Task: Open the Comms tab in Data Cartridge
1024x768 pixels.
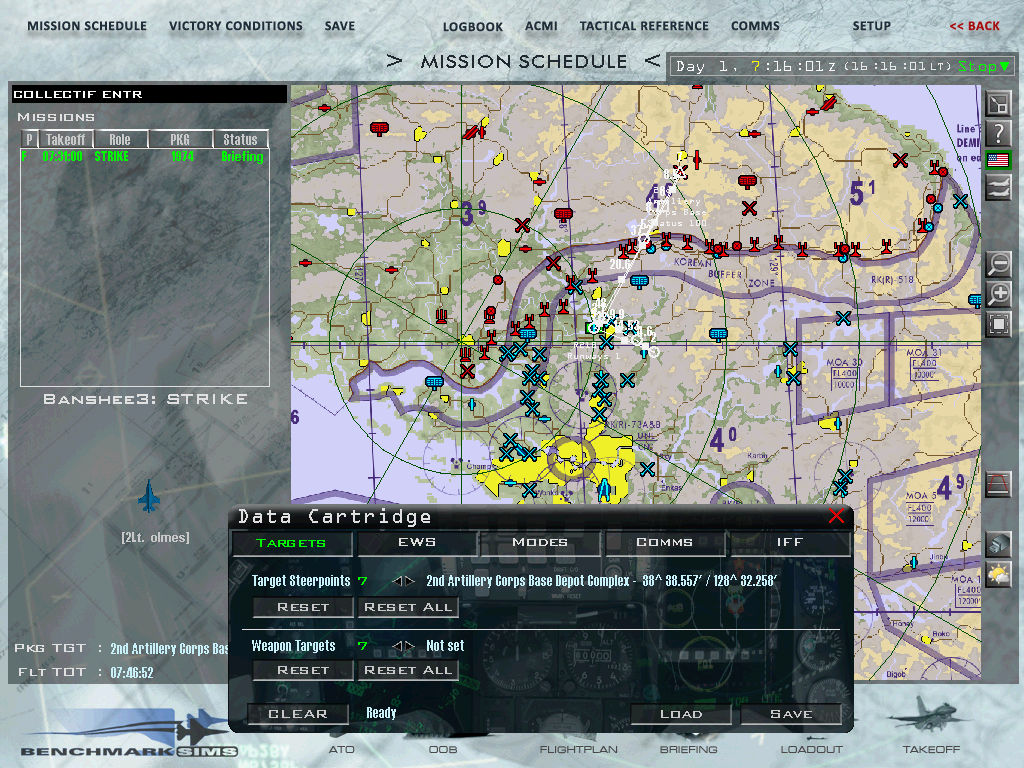Action: [x=664, y=543]
